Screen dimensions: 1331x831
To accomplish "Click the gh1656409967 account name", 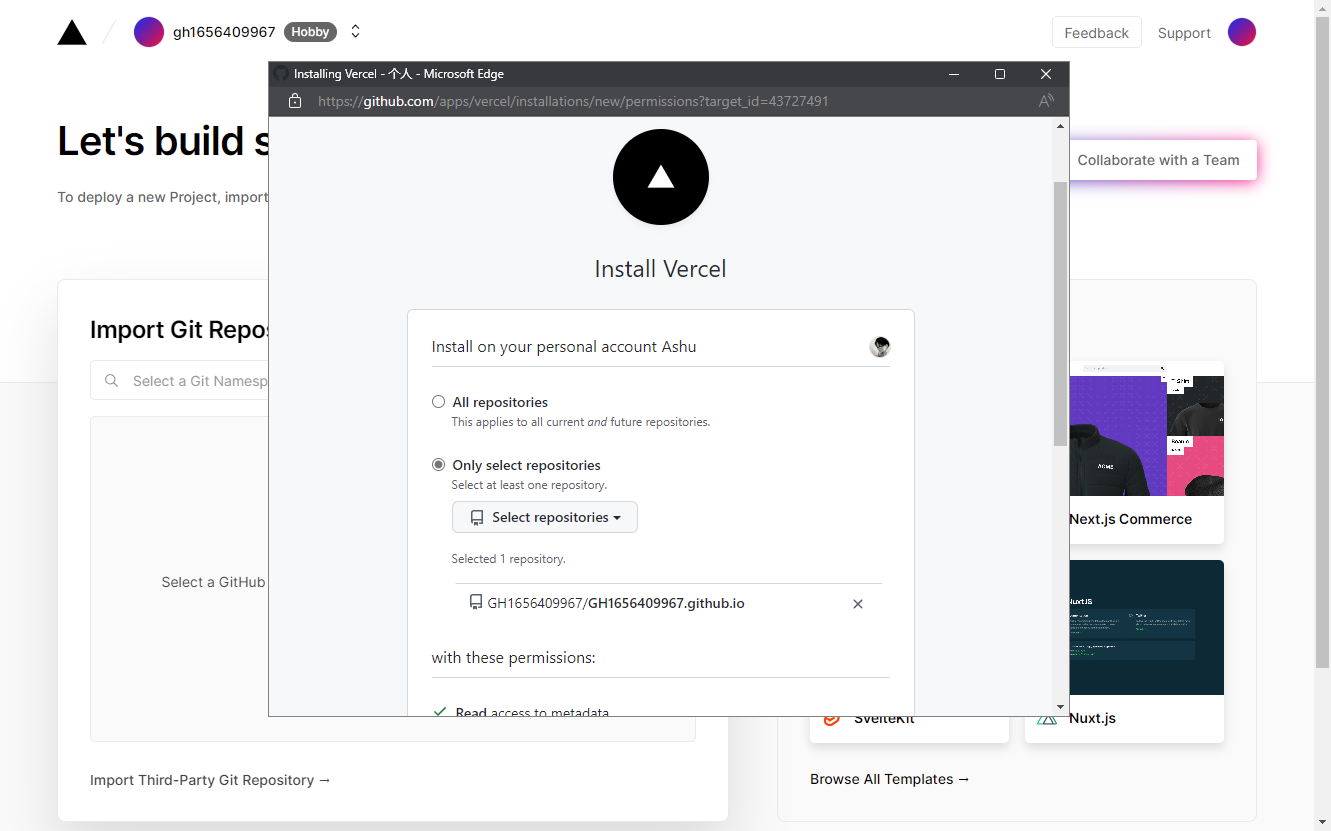I will [224, 32].
